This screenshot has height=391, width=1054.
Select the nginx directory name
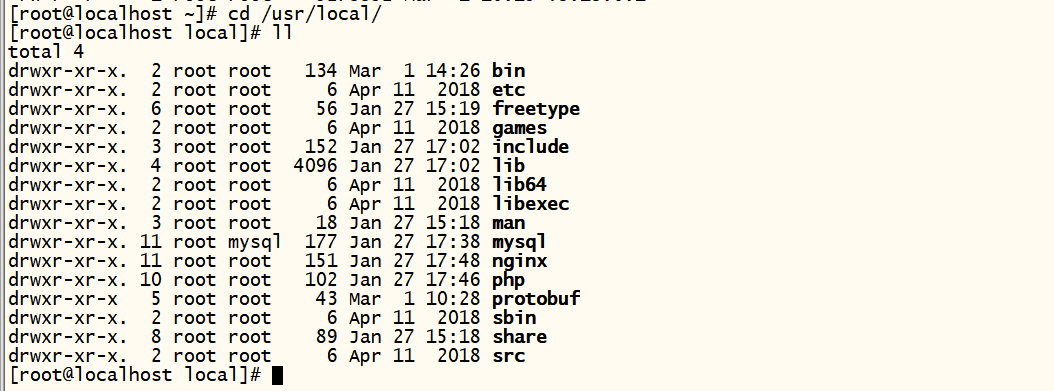tap(520, 261)
